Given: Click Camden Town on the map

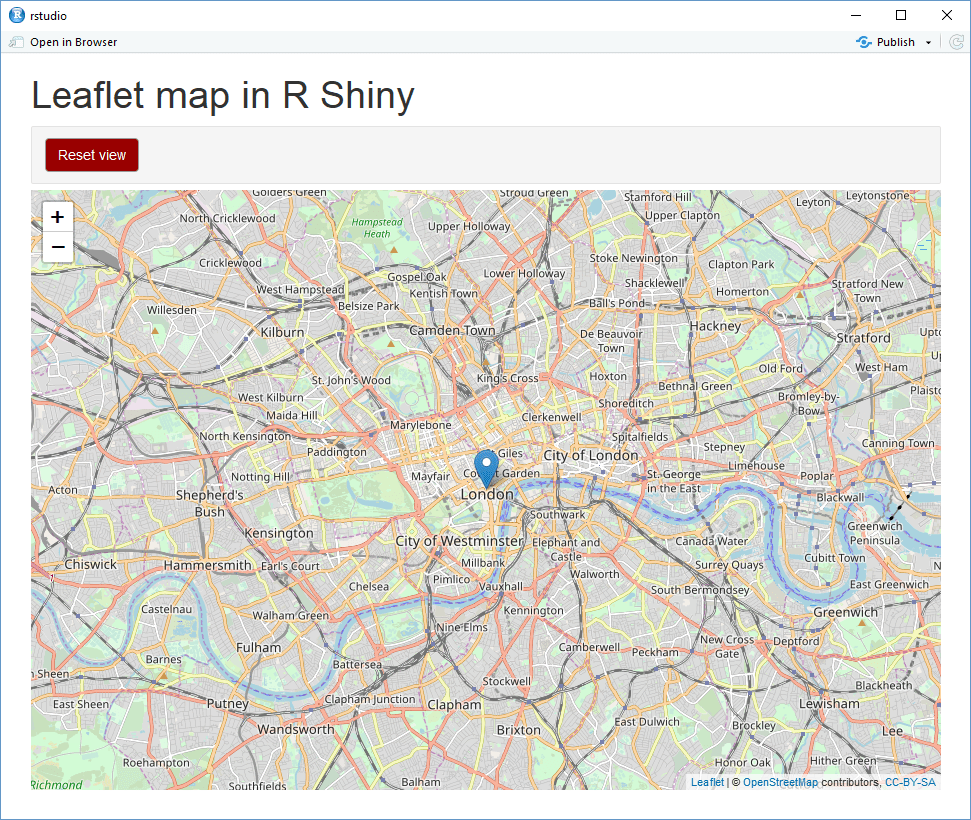Looking at the screenshot, I should 452,330.
